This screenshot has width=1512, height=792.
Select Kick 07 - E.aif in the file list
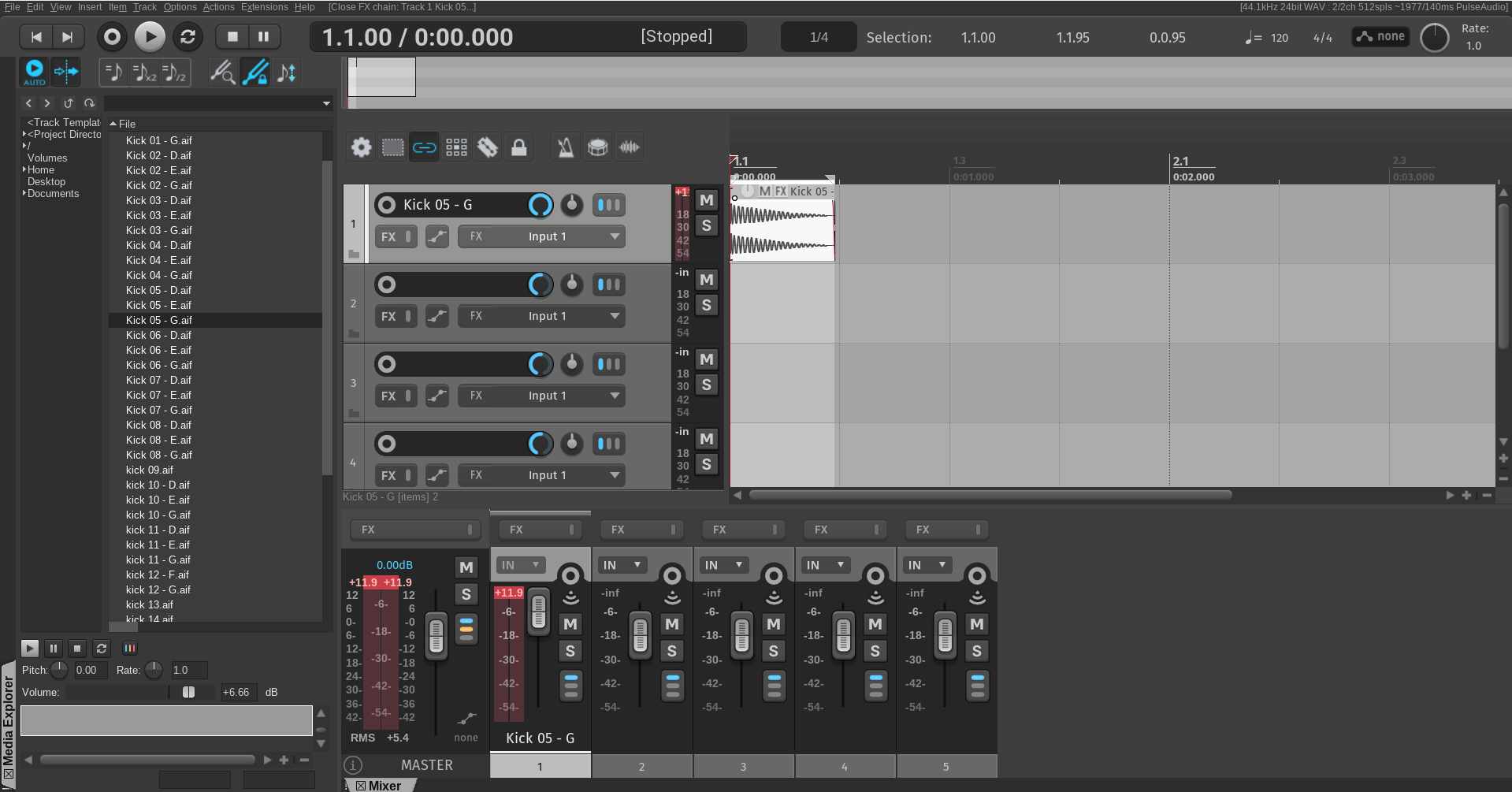(x=158, y=395)
